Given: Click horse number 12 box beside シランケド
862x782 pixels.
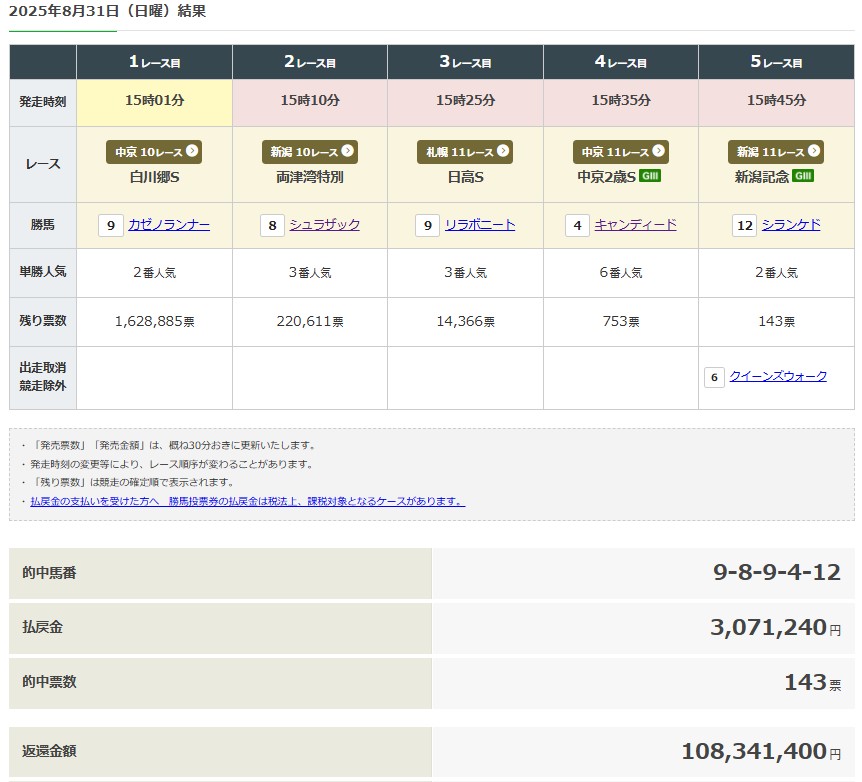Looking at the screenshot, I should click(744, 225).
